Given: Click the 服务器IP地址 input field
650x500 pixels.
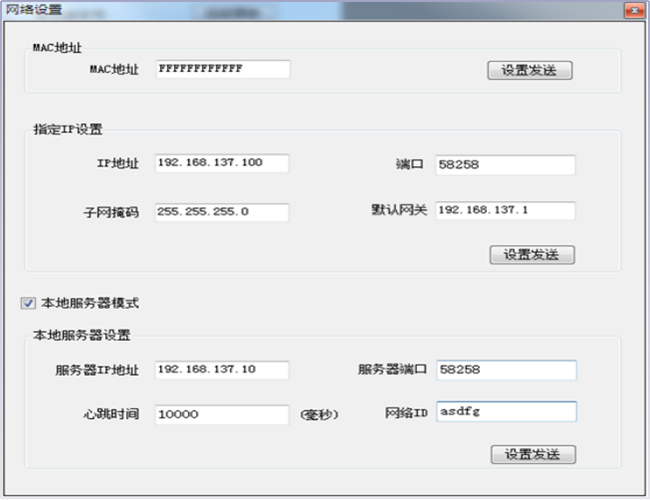Looking at the screenshot, I should tap(222, 370).
